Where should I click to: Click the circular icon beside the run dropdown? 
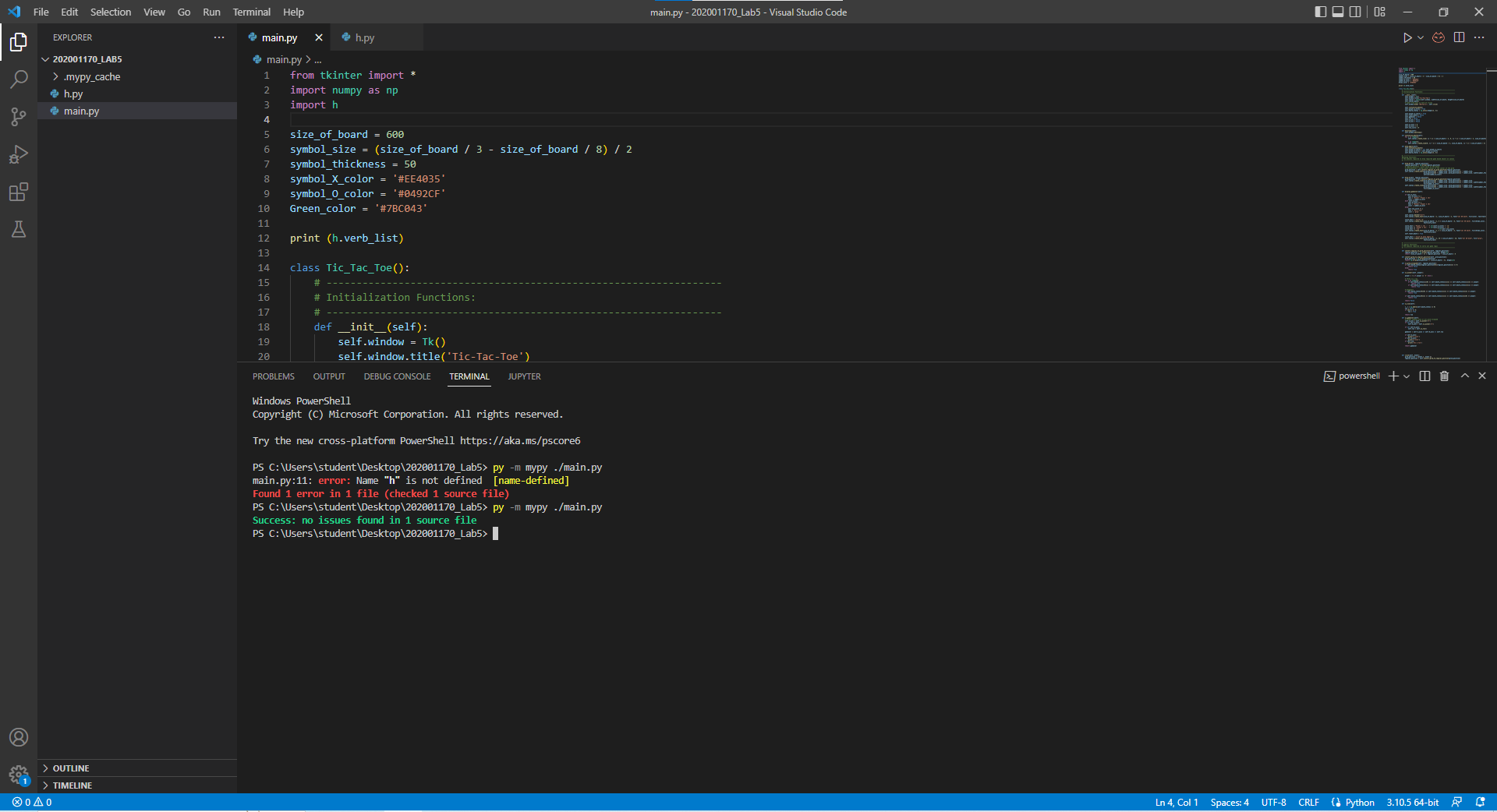(1439, 37)
